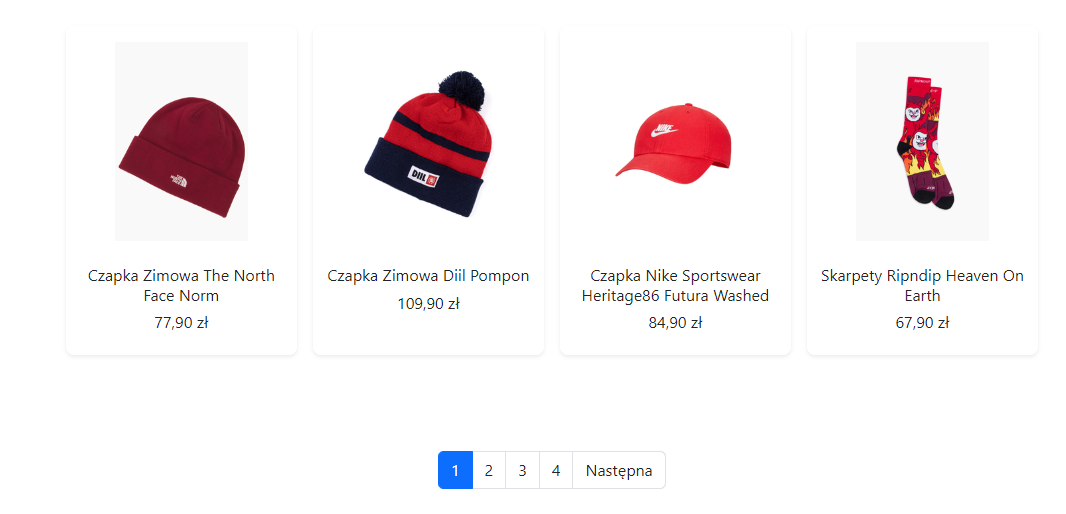This screenshot has width=1066, height=514.
Task: Click the dark pompom on Diil hat
Action: click(462, 90)
